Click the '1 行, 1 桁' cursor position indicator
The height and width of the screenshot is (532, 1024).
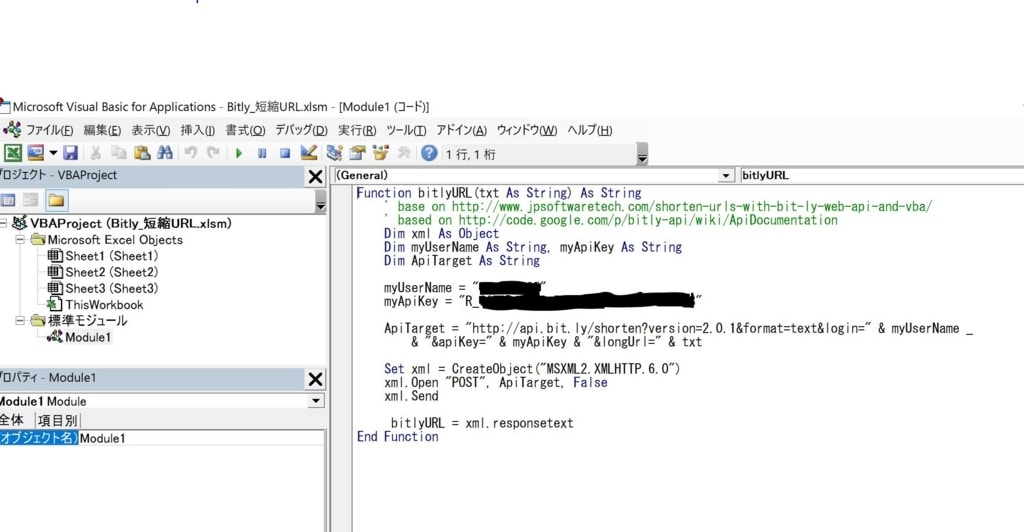click(x=471, y=155)
